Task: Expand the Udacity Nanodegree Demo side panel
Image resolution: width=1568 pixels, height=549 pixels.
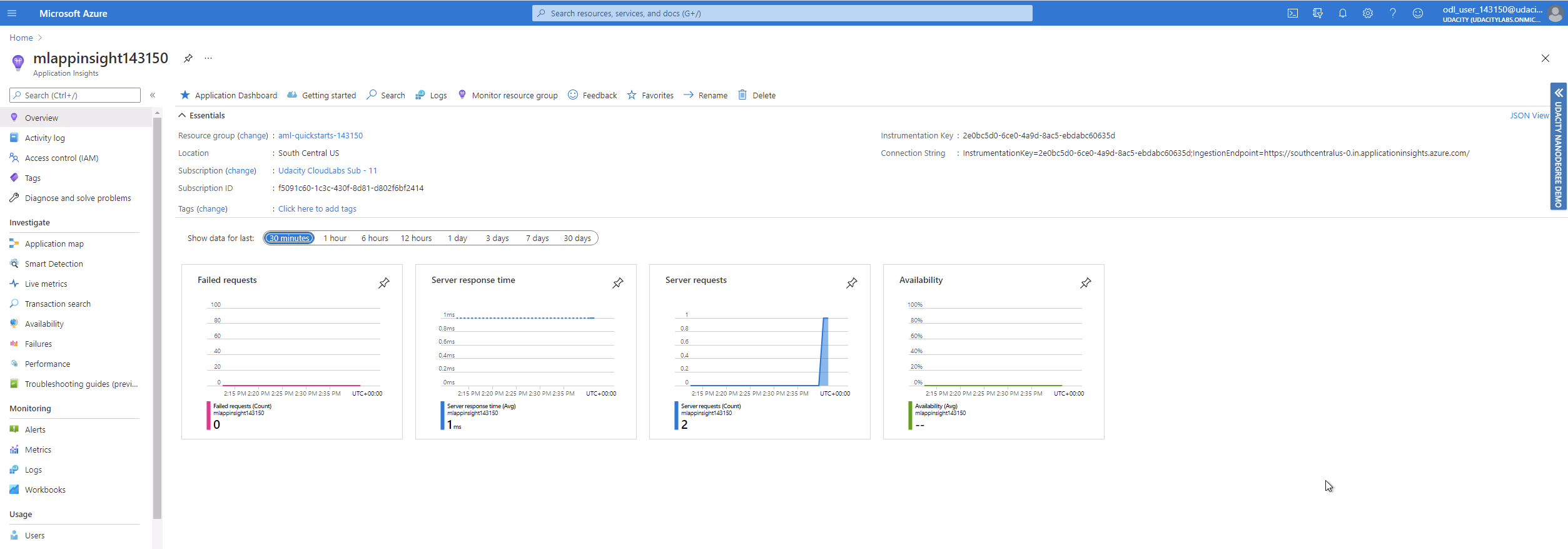Action: click(x=1559, y=146)
